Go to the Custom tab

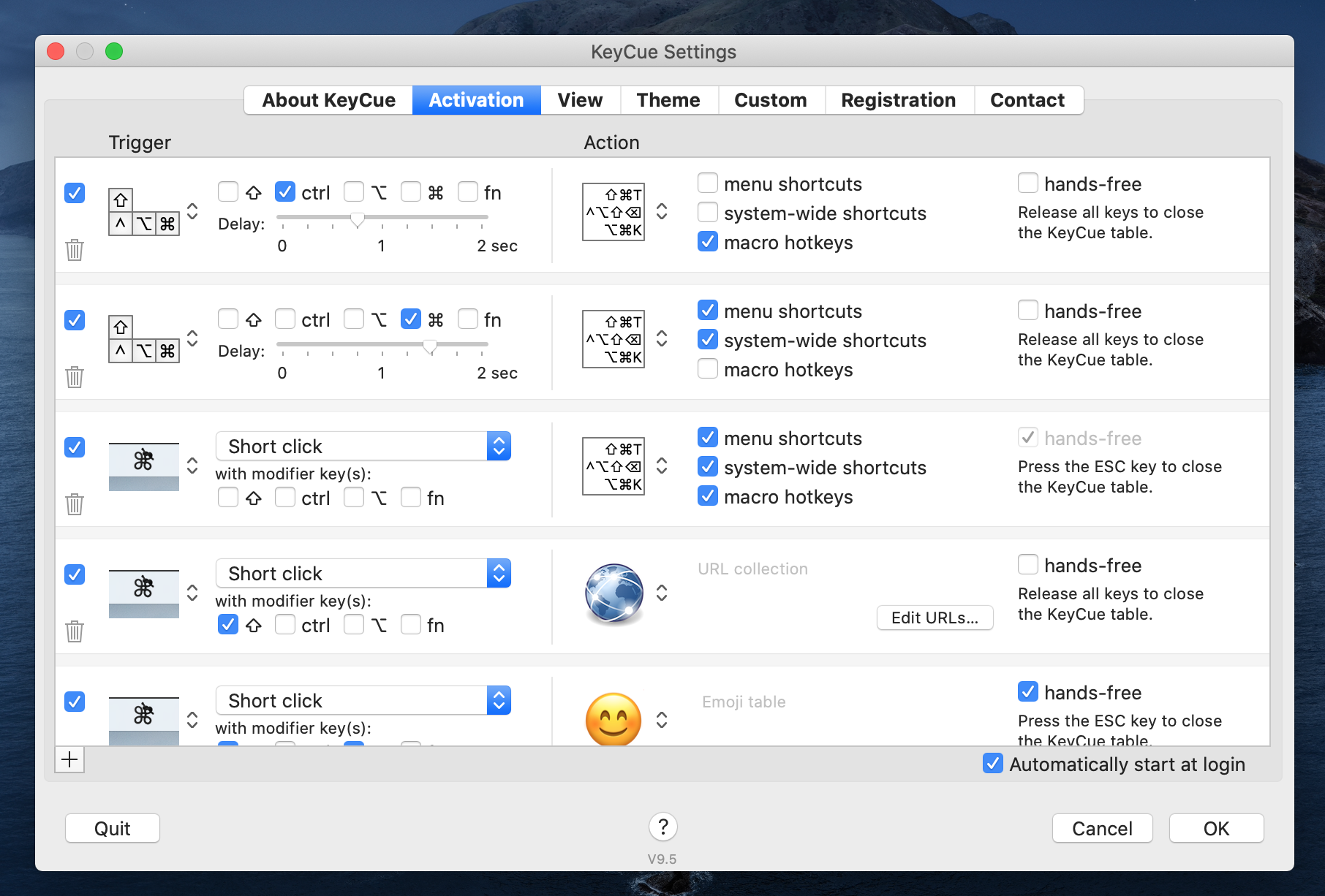click(771, 100)
